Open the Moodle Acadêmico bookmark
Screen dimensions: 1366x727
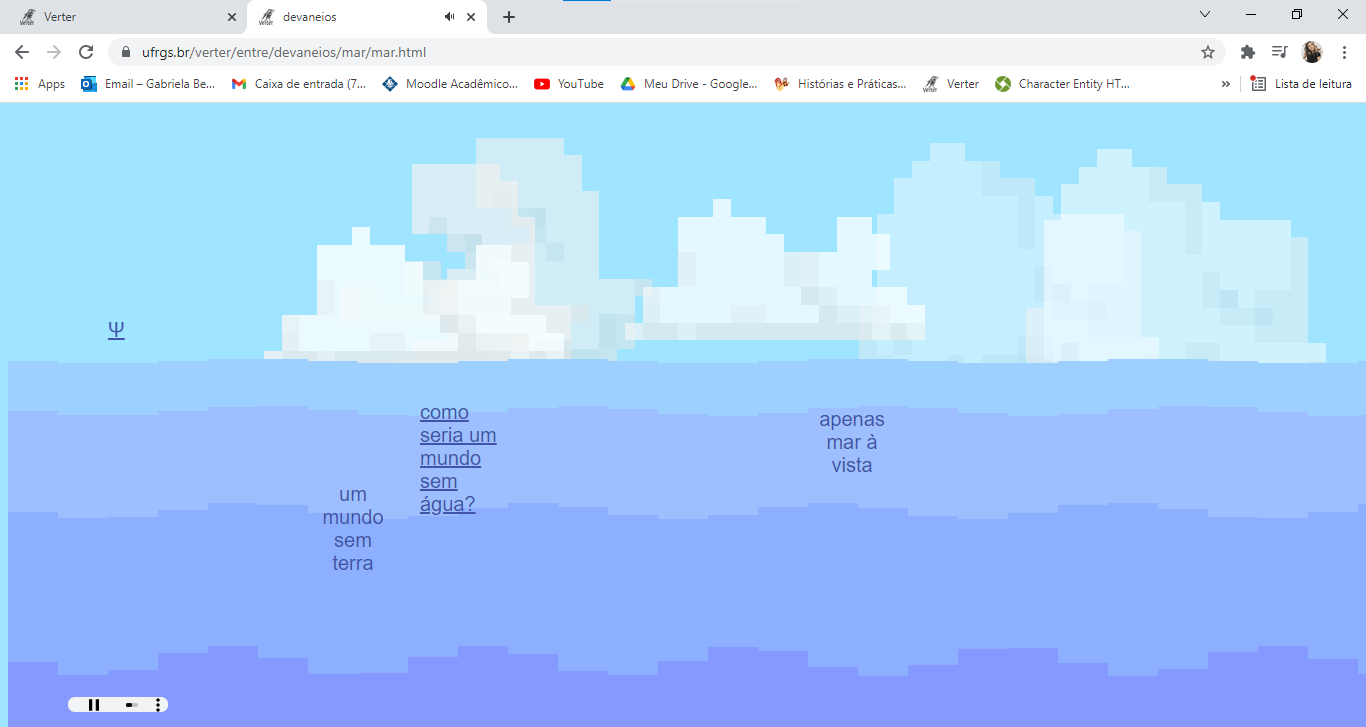[450, 84]
